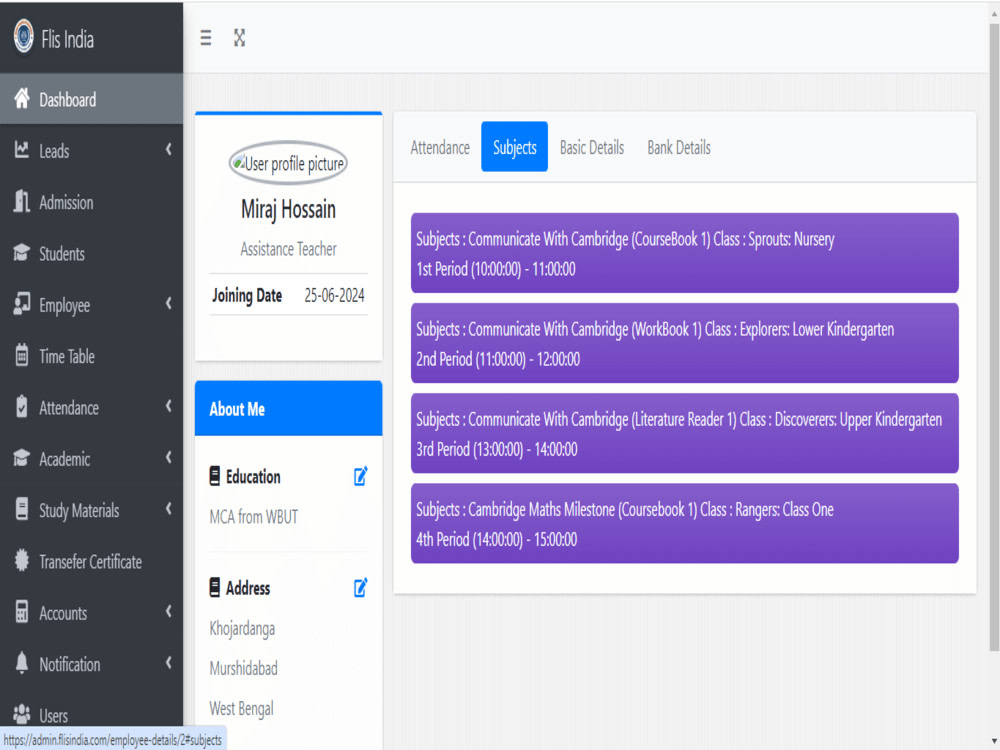Open Users page from sidebar

(91, 715)
